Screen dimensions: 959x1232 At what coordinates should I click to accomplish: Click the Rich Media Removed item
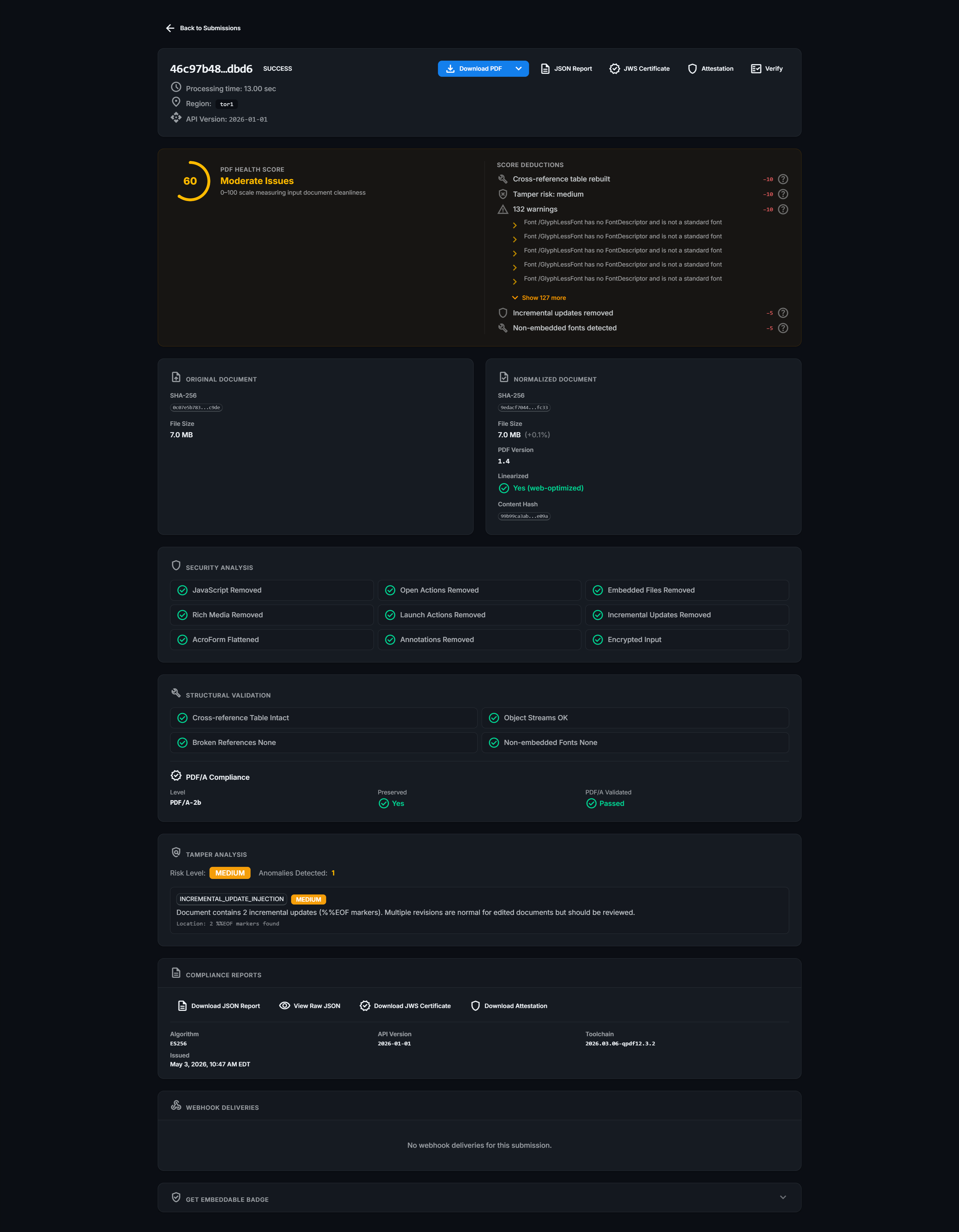(272, 616)
